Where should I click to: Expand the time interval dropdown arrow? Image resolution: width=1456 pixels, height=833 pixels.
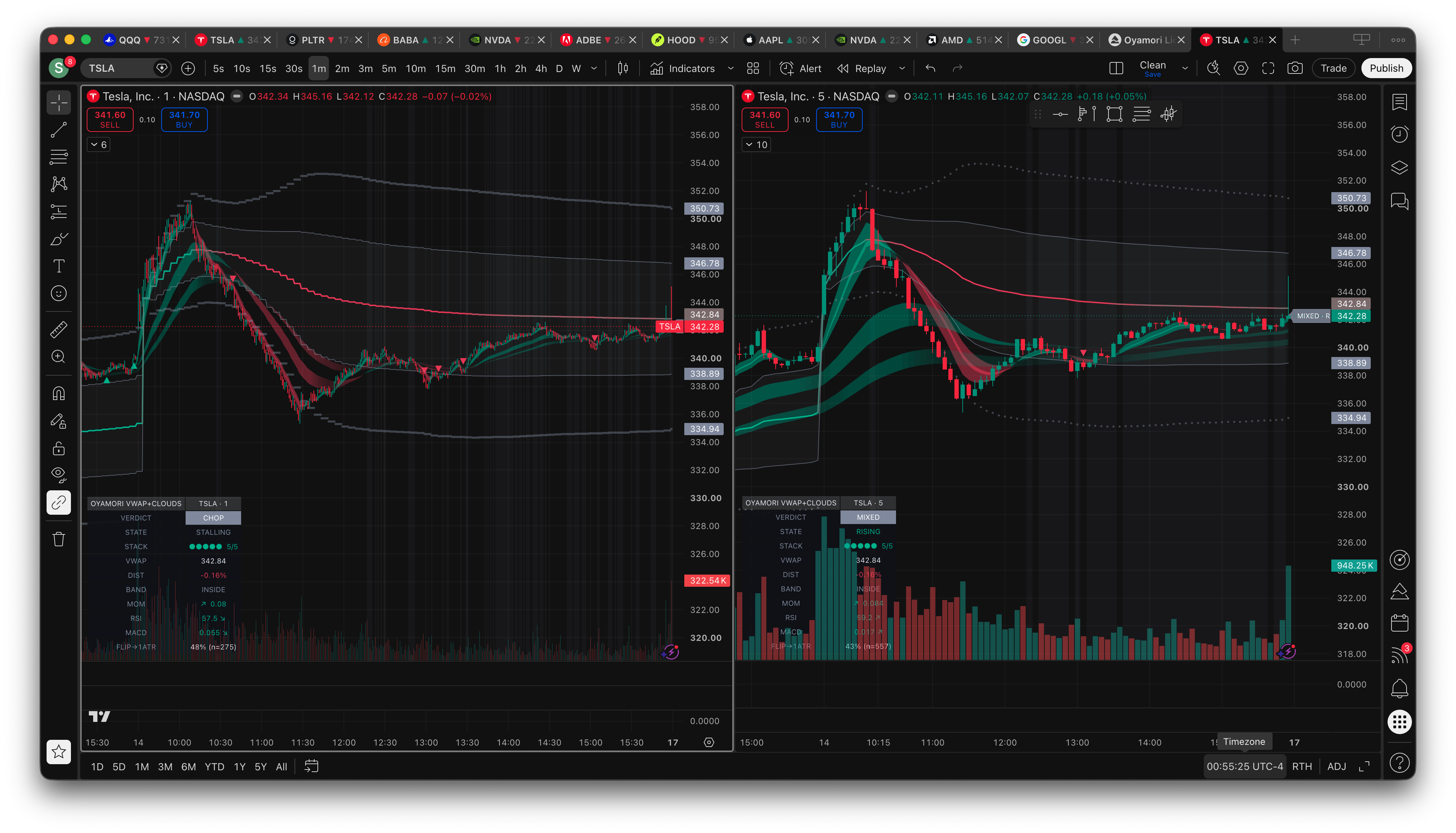(x=594, y=68)
